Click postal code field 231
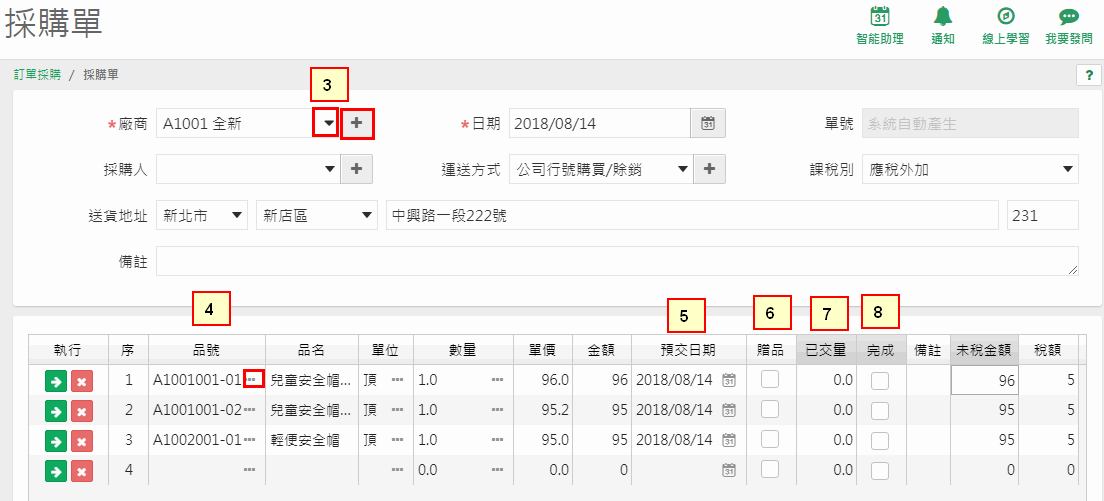 click(x=1043, y=215)
